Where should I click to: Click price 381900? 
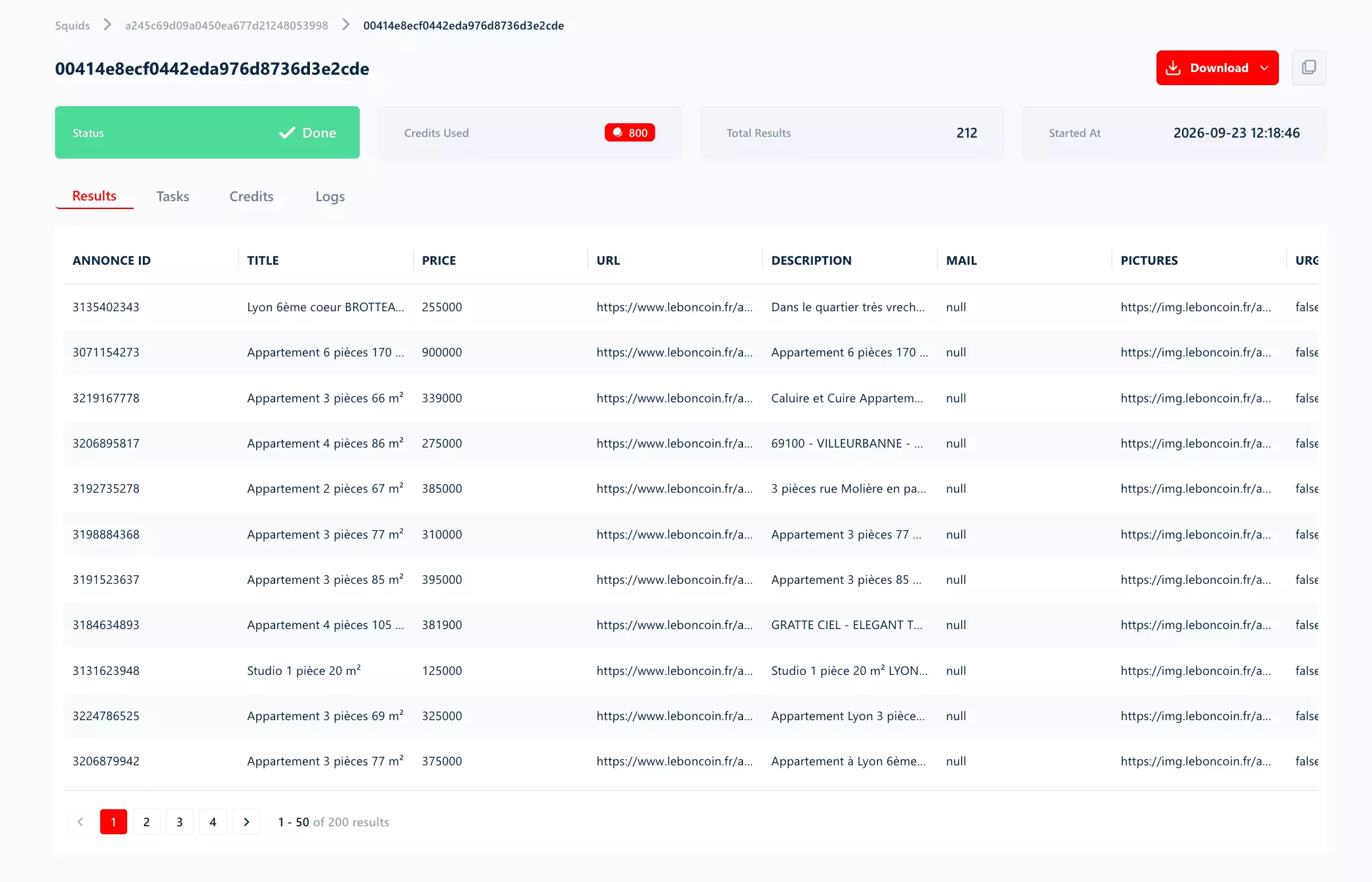(x=442, y=624)
